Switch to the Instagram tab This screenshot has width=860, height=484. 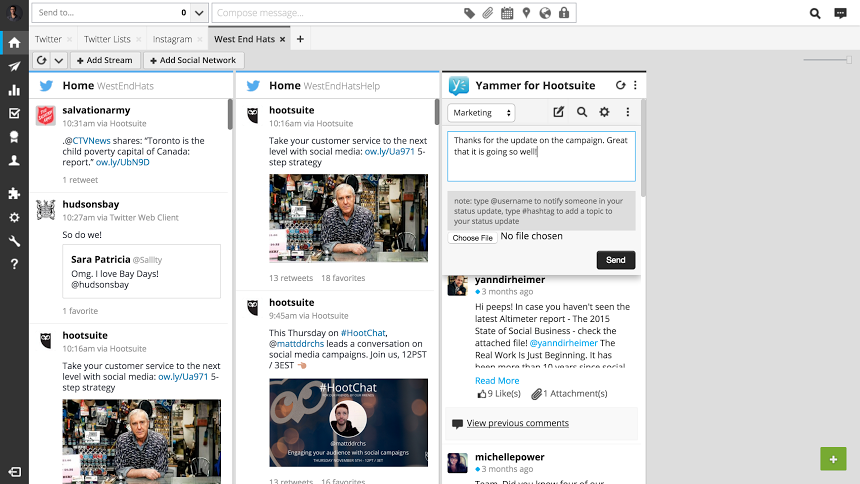pos(172,39)
